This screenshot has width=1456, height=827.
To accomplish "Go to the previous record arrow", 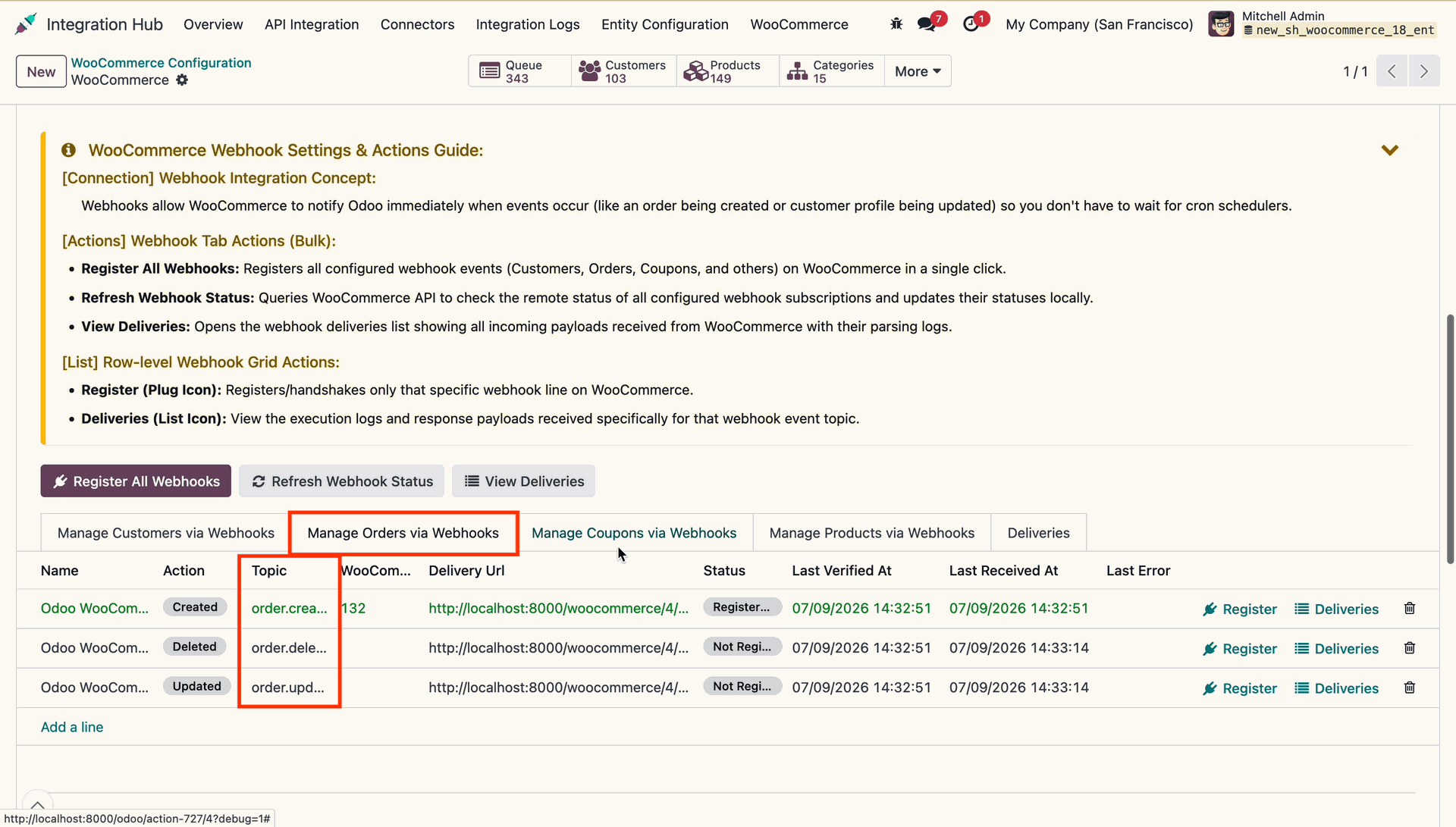I will (x=1392, y=71).
